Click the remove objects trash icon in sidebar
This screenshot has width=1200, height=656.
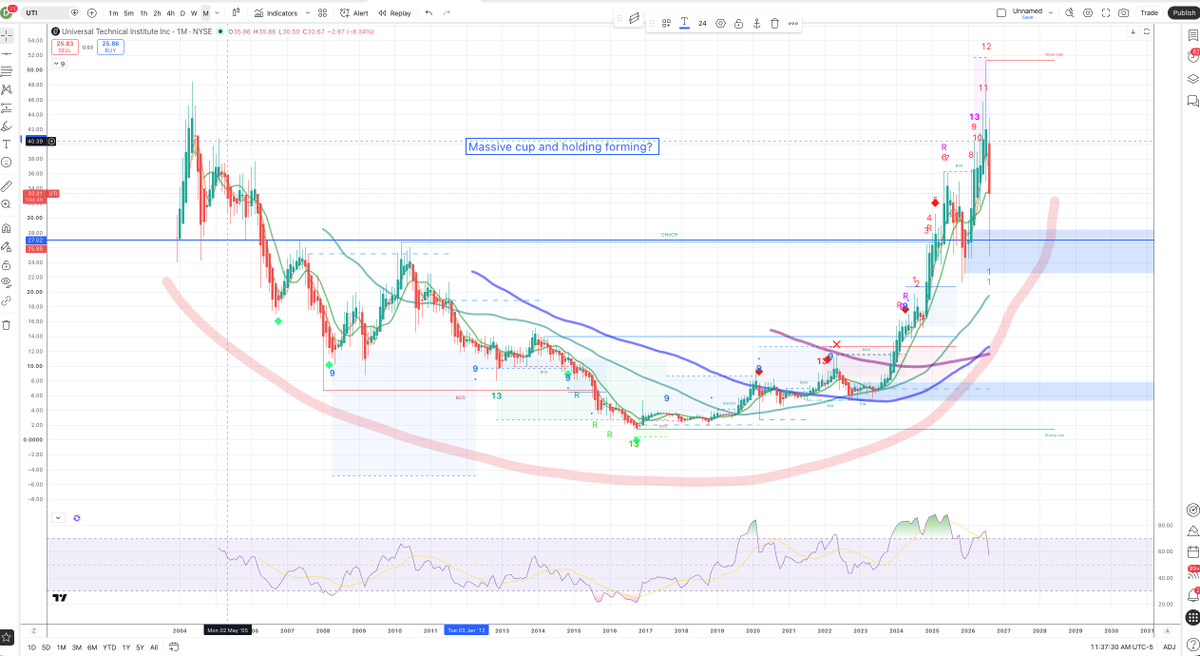coord(7,325)
